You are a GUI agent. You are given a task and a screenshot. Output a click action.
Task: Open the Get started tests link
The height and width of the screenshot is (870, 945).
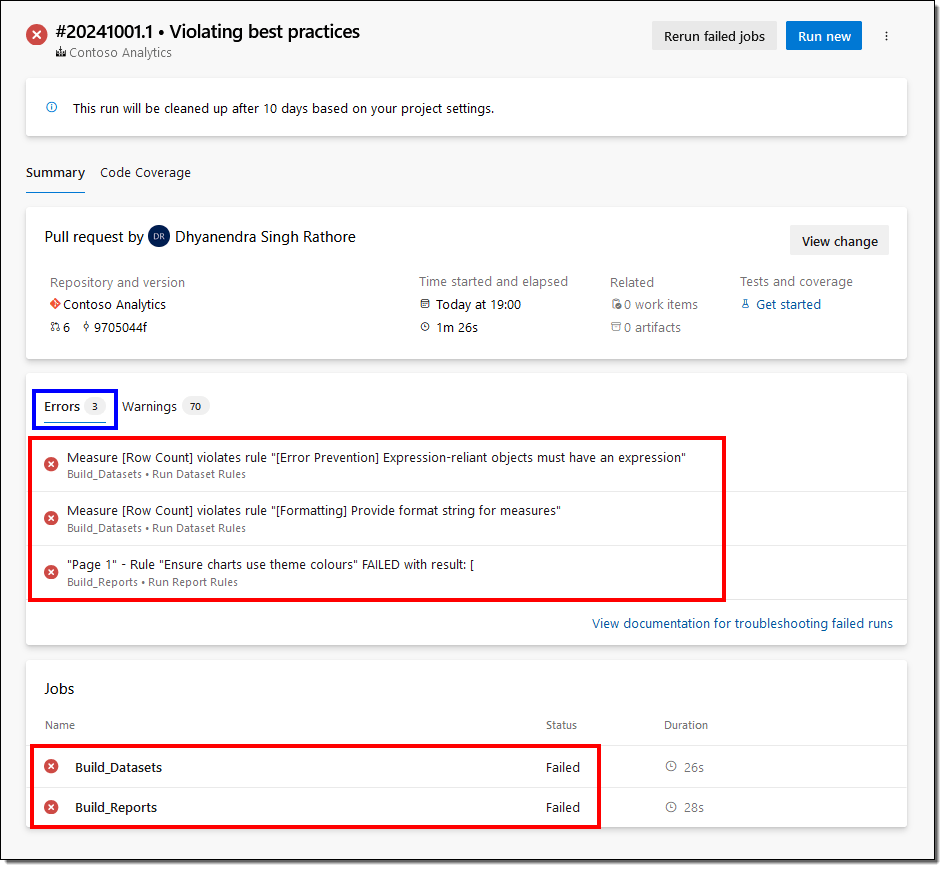(x=788, y=304)
